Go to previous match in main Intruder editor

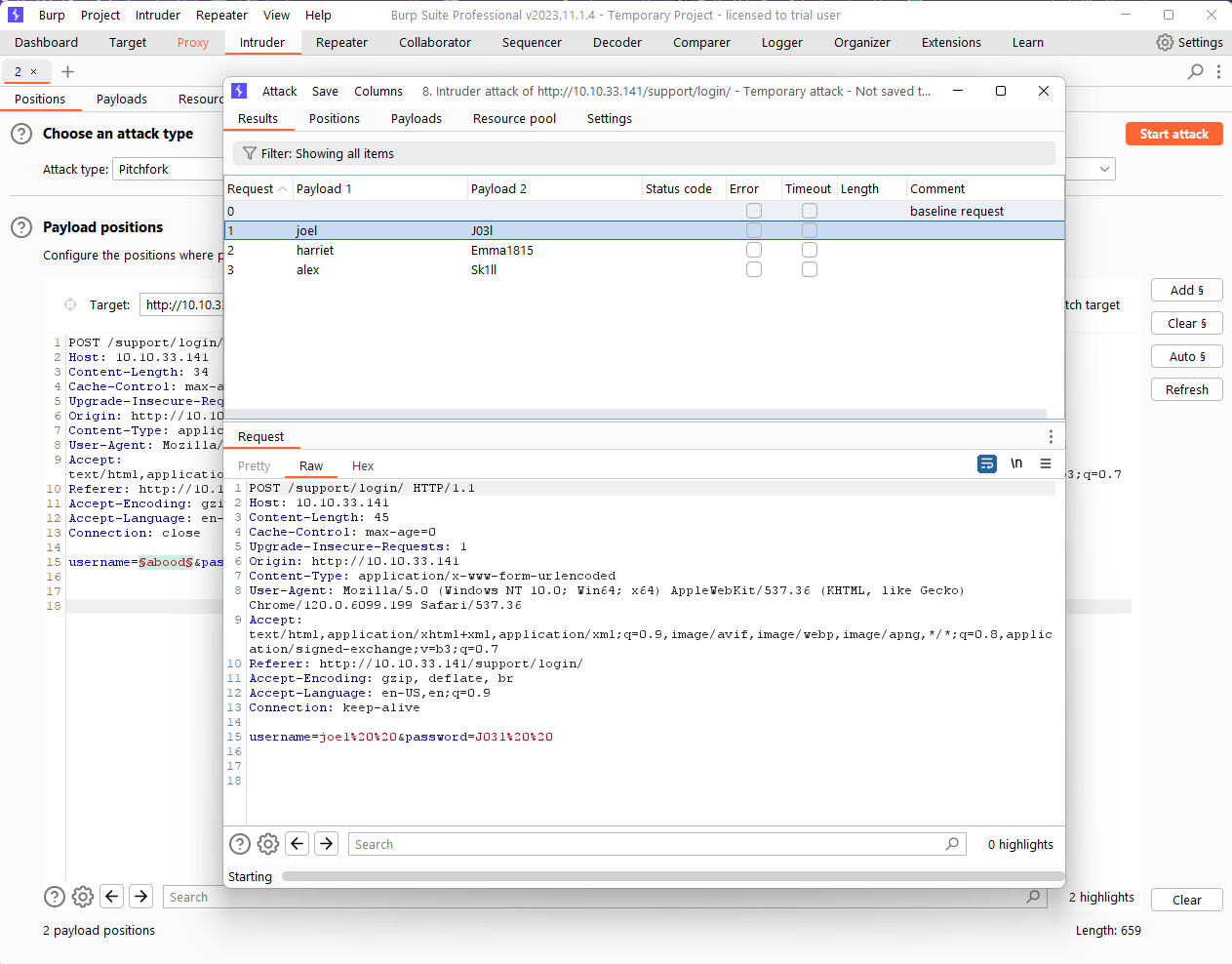point(112,896)
